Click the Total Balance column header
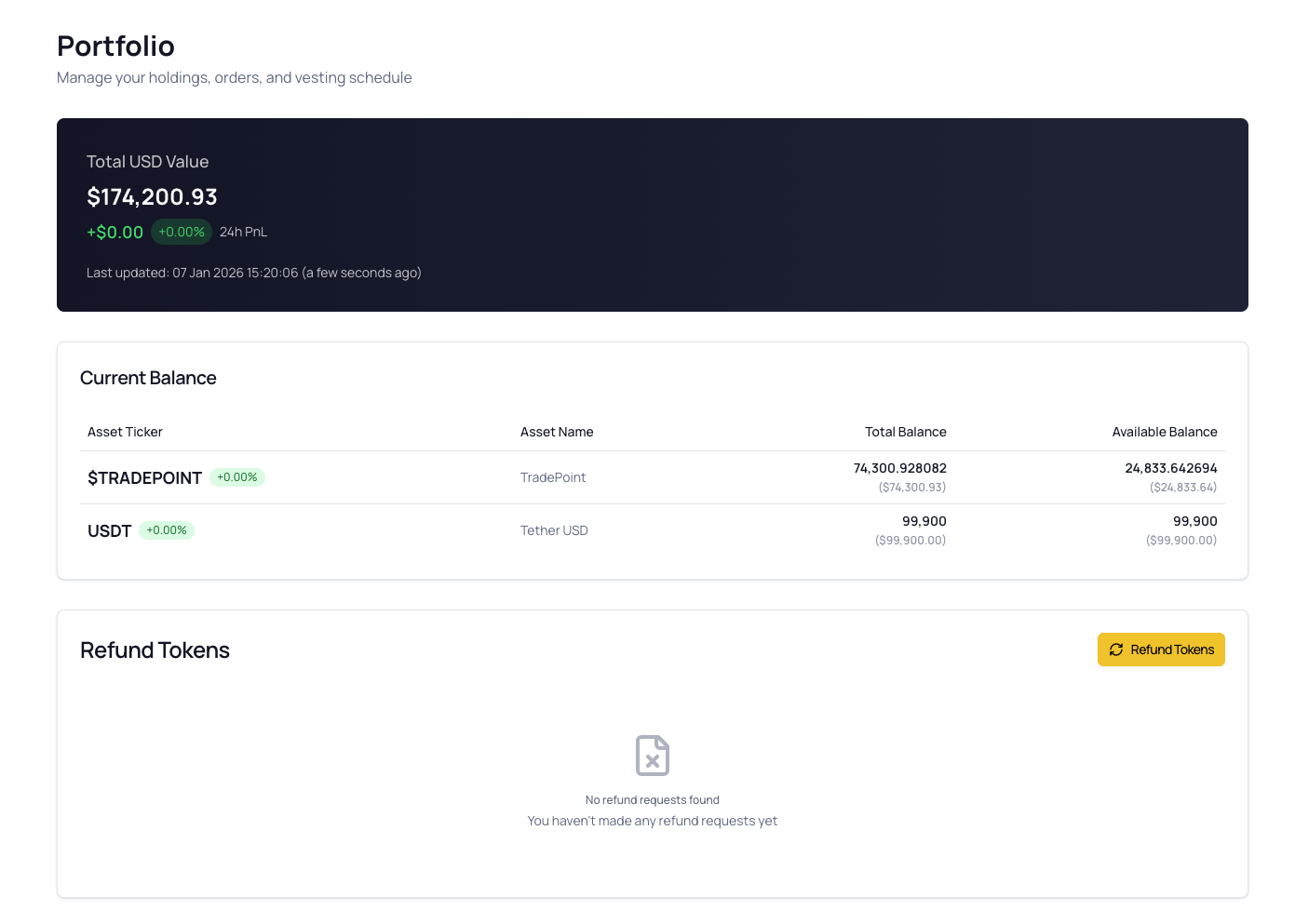This screenshot has height=924, width=1295. (x=906, y=432)
